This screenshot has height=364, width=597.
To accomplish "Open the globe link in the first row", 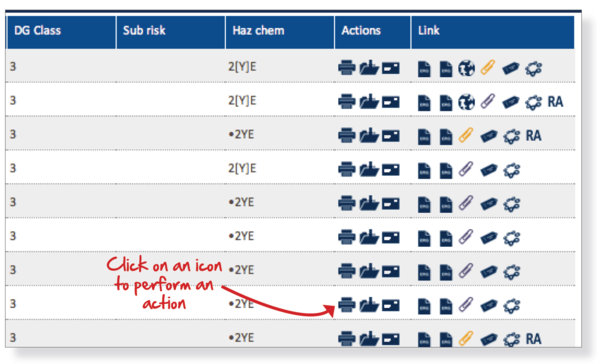I will (466, 69).
